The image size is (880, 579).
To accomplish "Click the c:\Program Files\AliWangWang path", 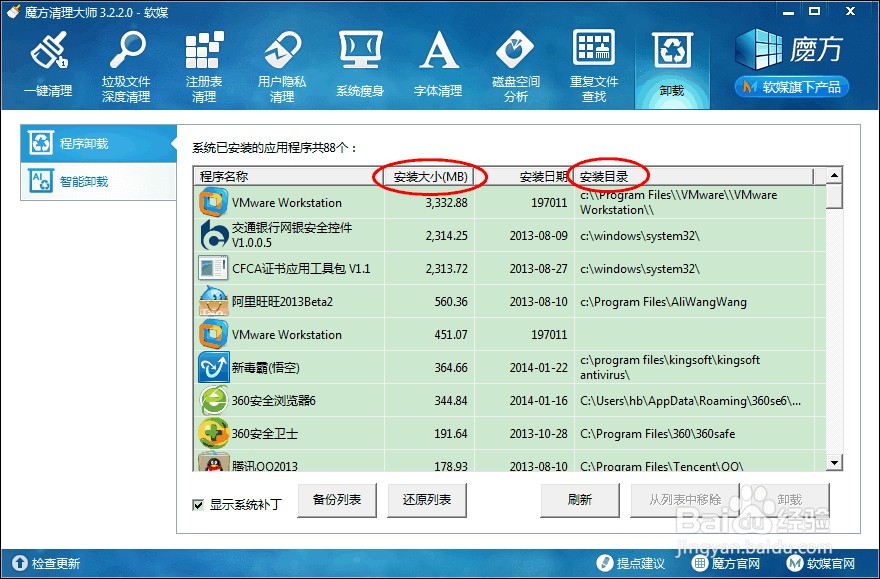I will 663,302.
